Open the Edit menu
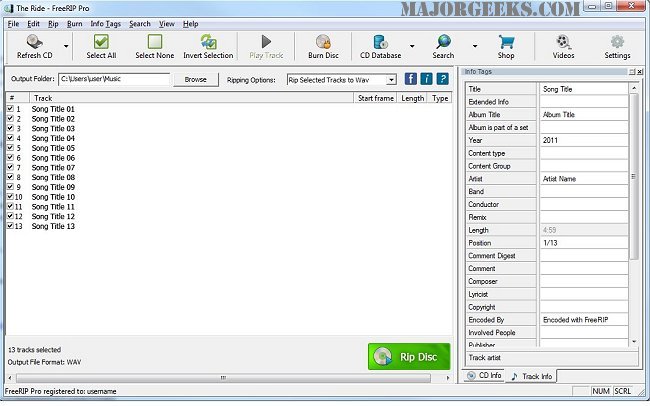 pos(34,24)
